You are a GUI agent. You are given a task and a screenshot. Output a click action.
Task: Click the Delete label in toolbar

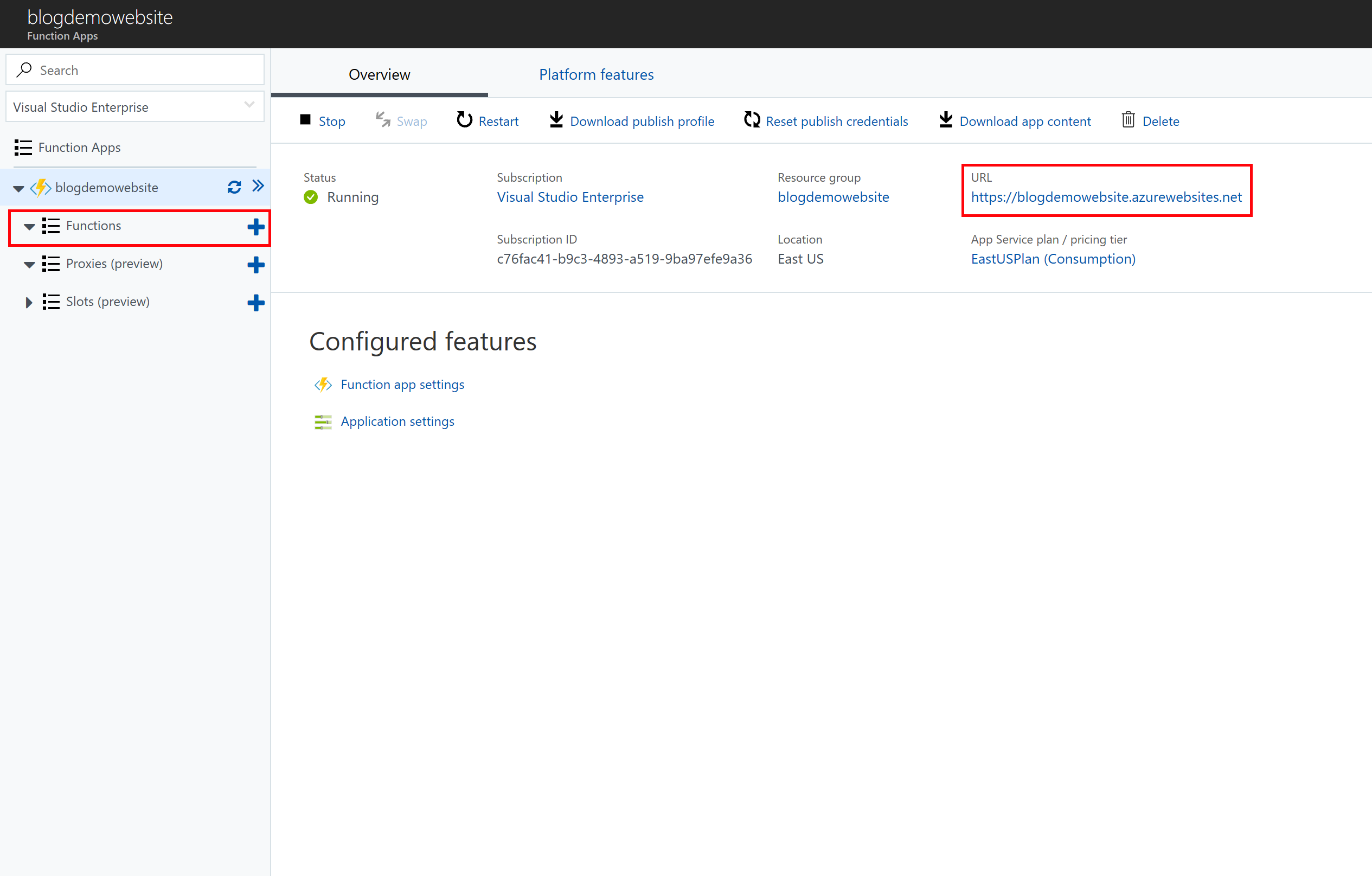pos(1161,122)
